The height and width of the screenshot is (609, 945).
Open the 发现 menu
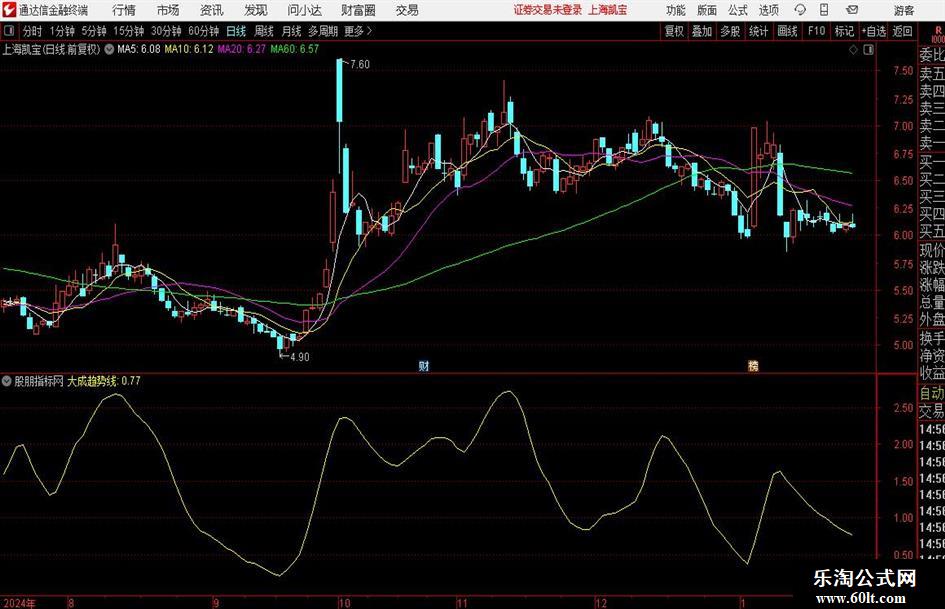pyautogui.click(x=256, y=10)
